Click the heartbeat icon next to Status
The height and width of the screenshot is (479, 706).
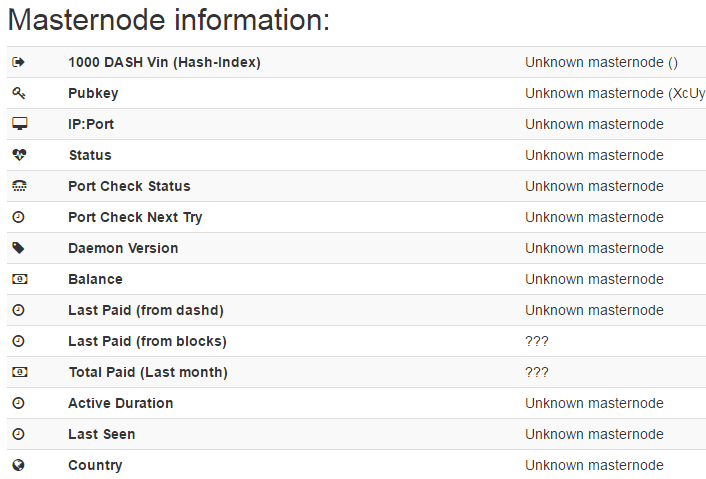[x=19, y=155]
